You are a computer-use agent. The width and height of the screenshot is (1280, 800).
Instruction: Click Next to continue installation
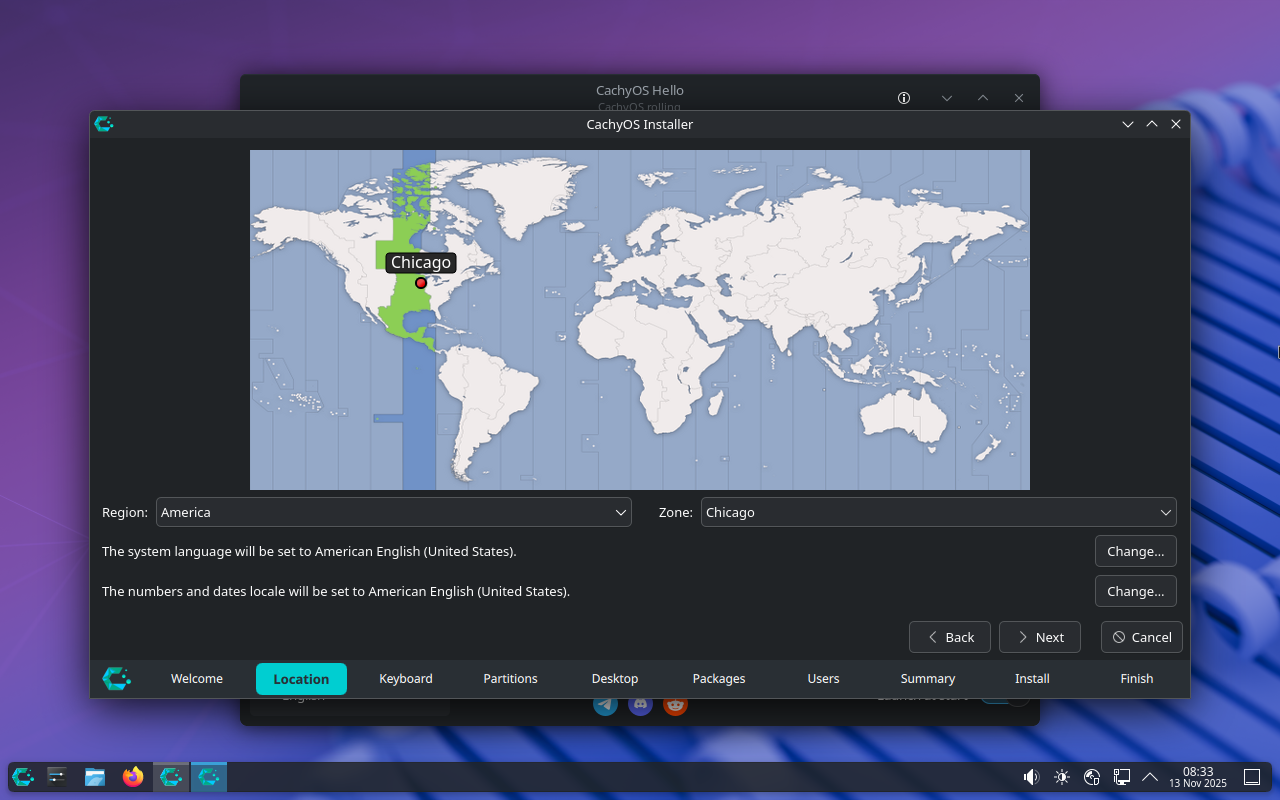pos(1040,637)
